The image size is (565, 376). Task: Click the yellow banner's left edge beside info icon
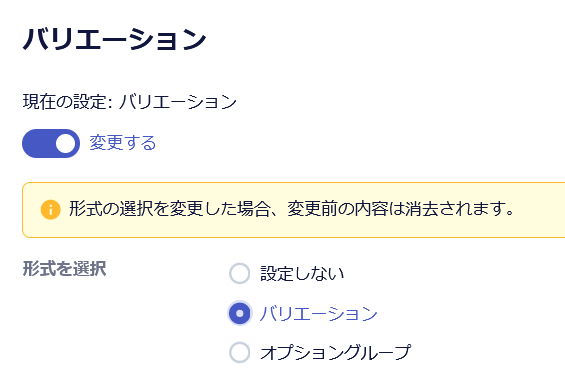coord(31,210)
